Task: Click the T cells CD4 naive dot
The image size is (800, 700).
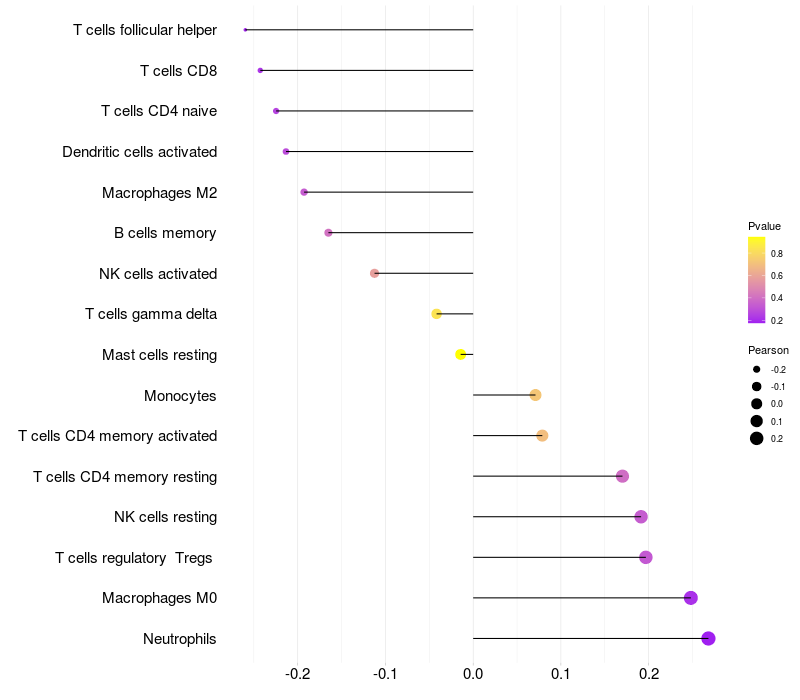Action: (x=276, y=111)
